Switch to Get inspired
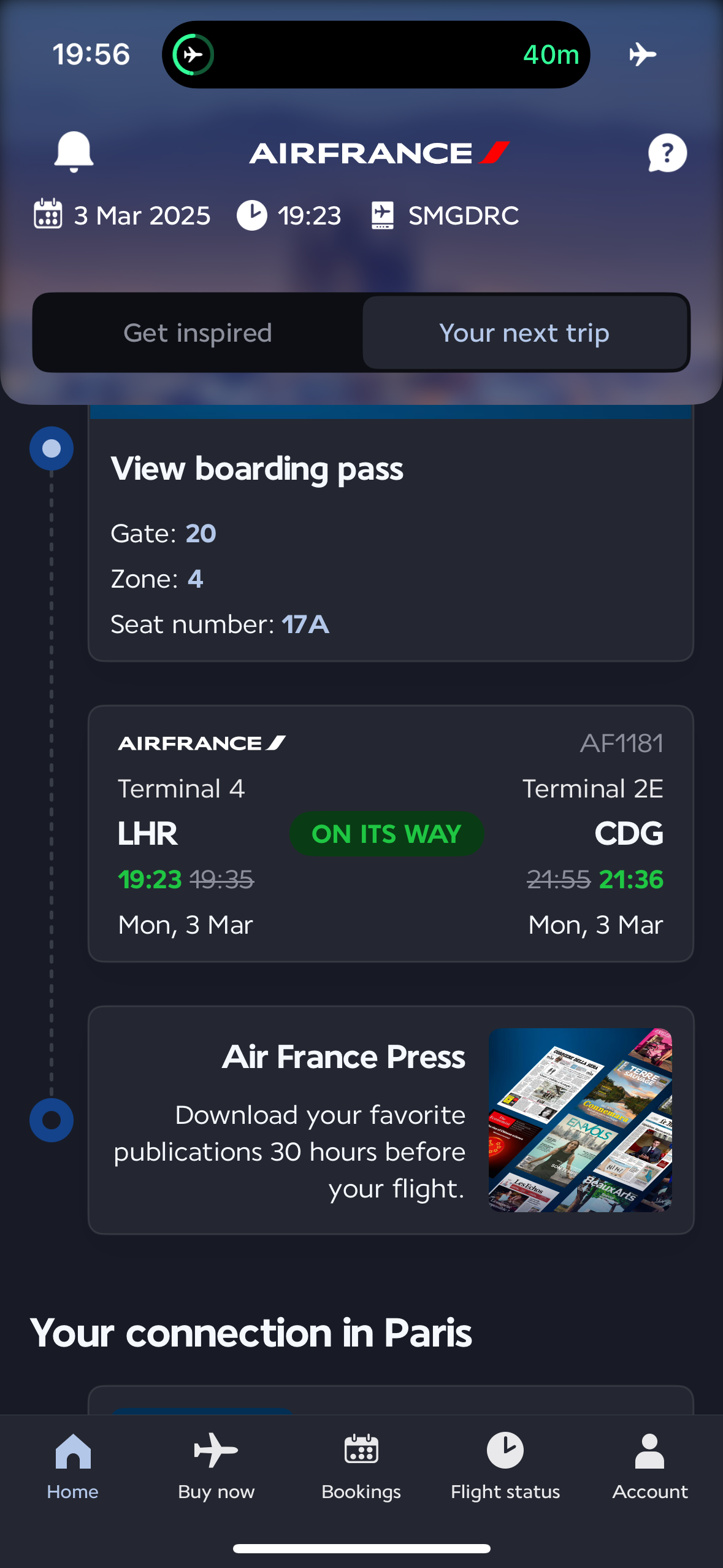Screen dimensions: 723x1568 [x=197, y=332]
